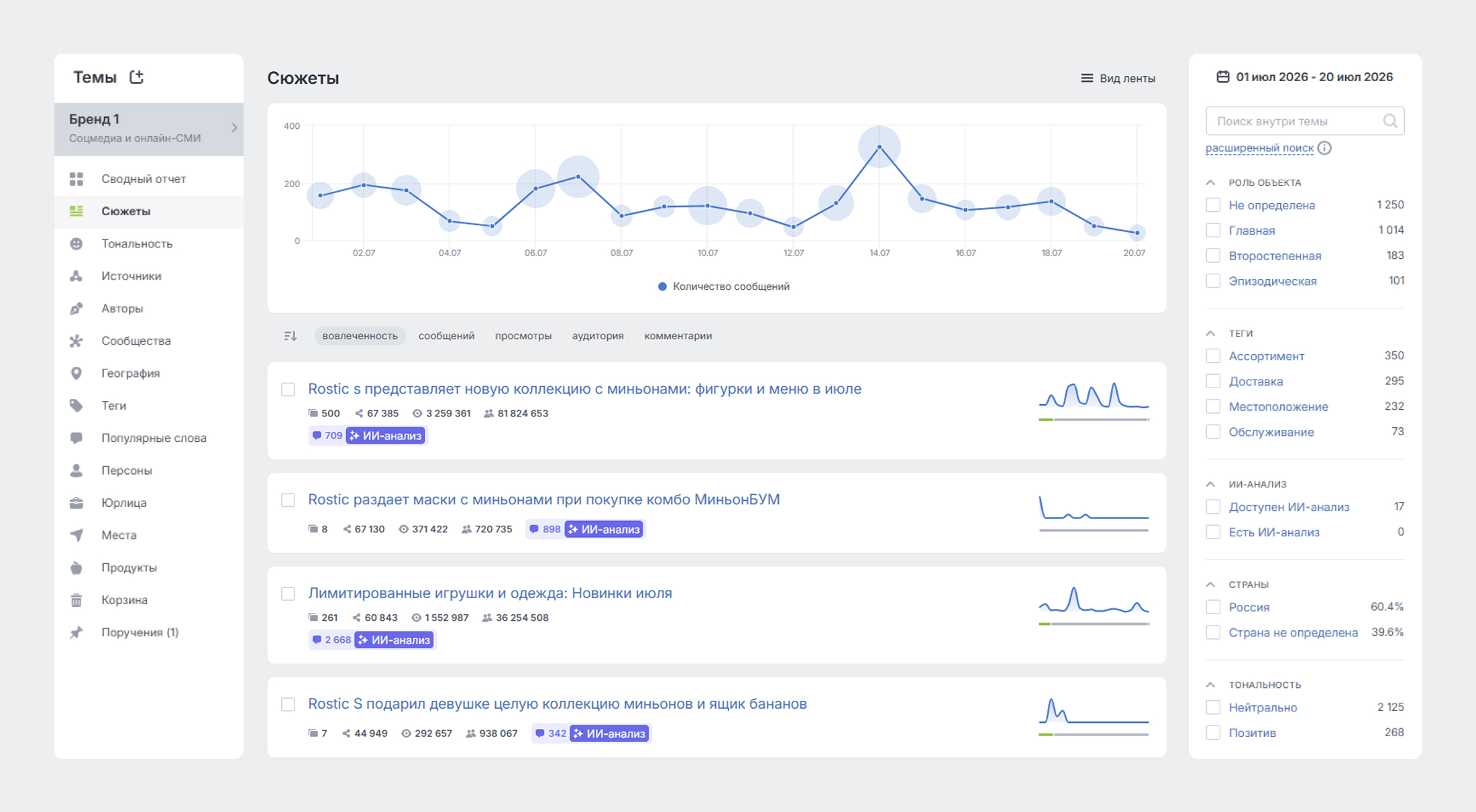Click ИИ-анализ button on 342 story
The height and width of the screenshot is (812, 1476).
609,734
